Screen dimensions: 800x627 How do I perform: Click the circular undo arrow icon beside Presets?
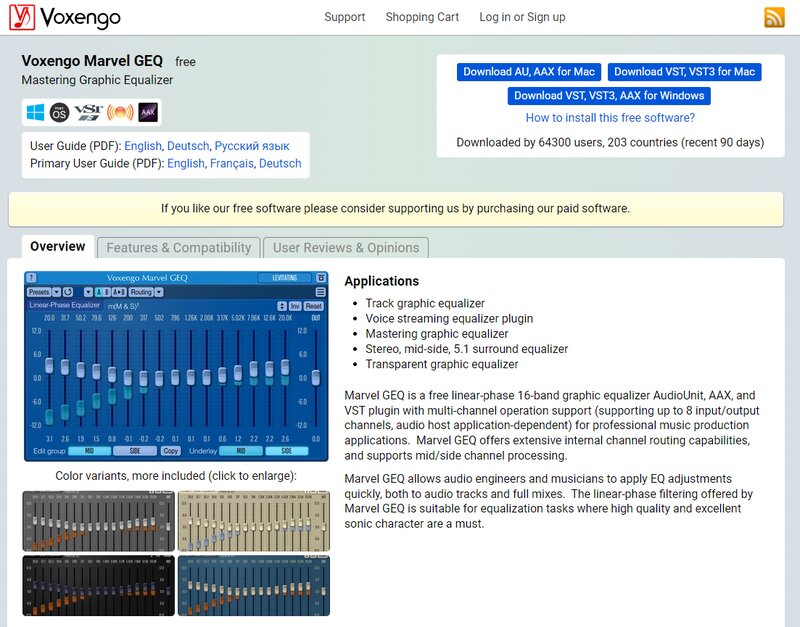coord(68,292)
